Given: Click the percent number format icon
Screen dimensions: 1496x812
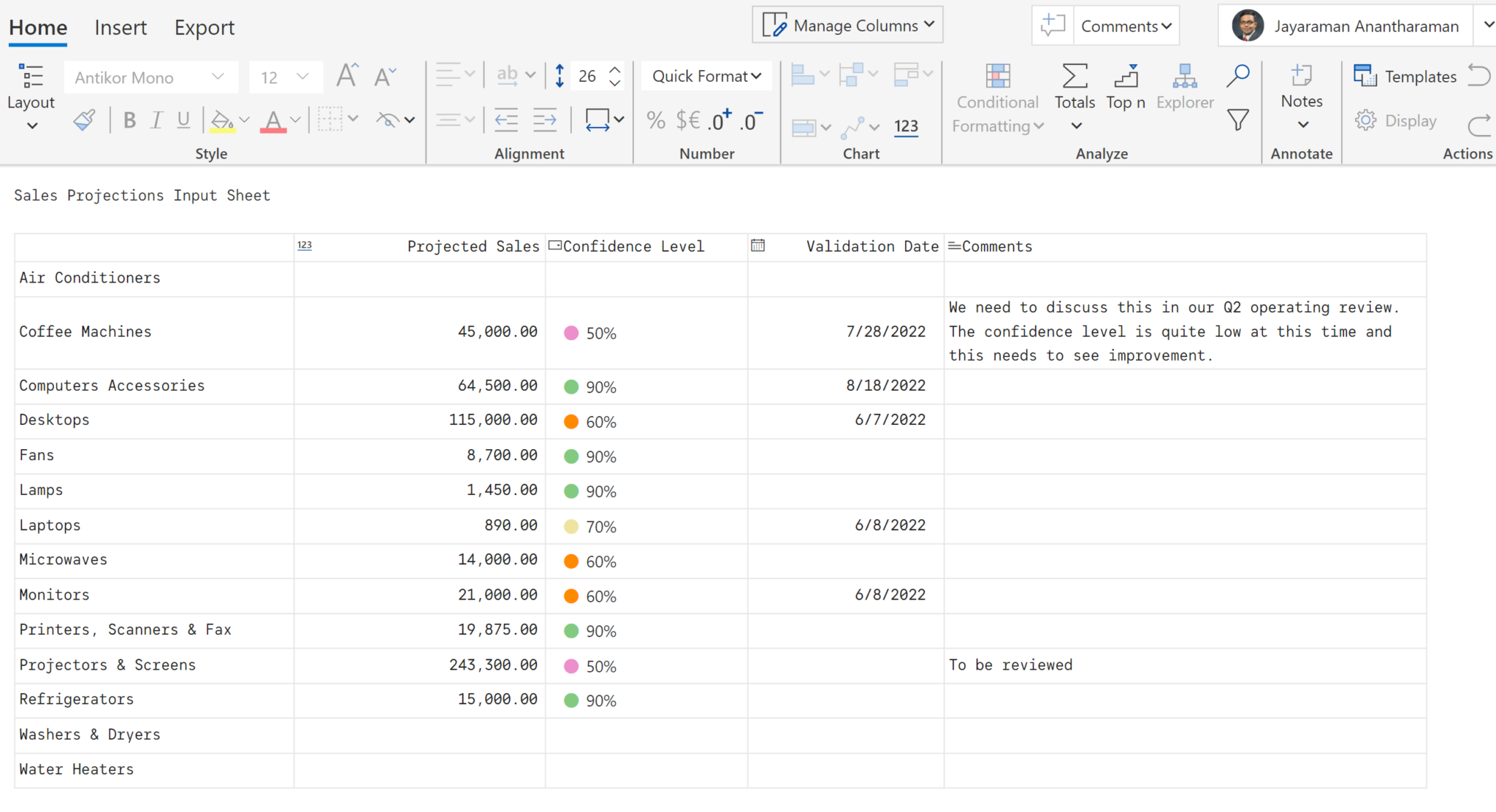Looking at the screenshot, I should click(655, 120).
